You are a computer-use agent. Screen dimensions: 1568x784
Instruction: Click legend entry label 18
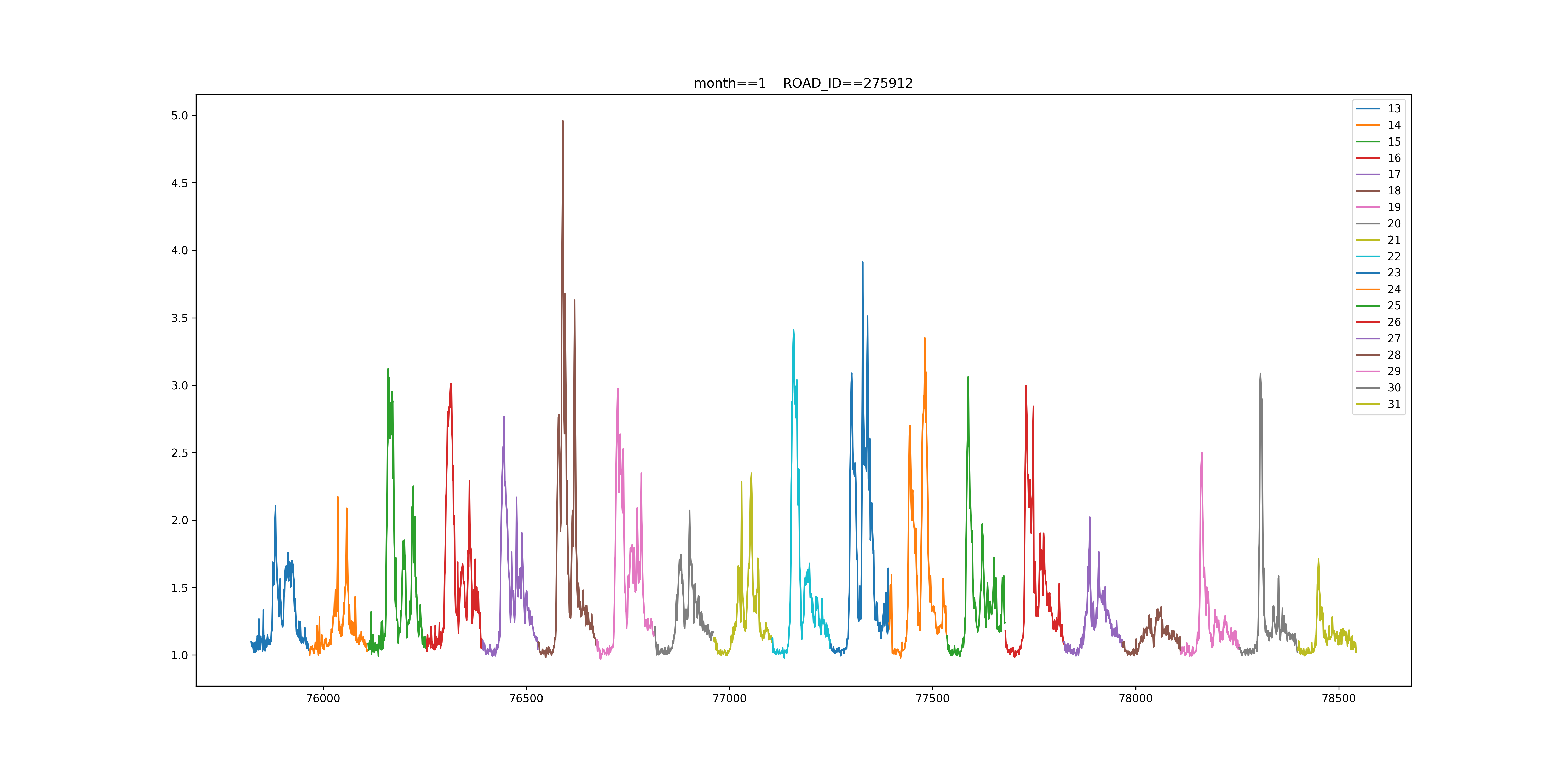1394,191
